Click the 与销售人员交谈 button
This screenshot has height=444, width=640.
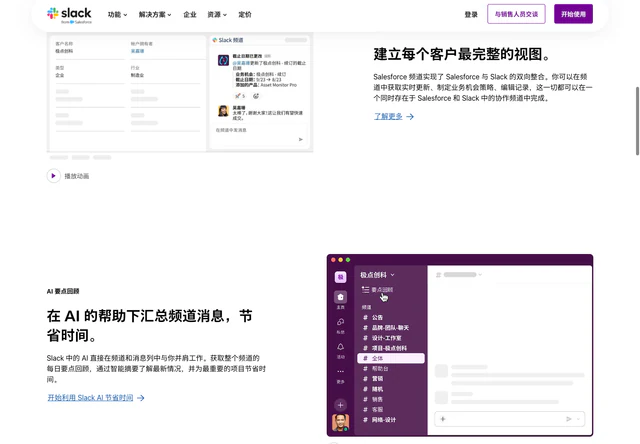[516, 14]
